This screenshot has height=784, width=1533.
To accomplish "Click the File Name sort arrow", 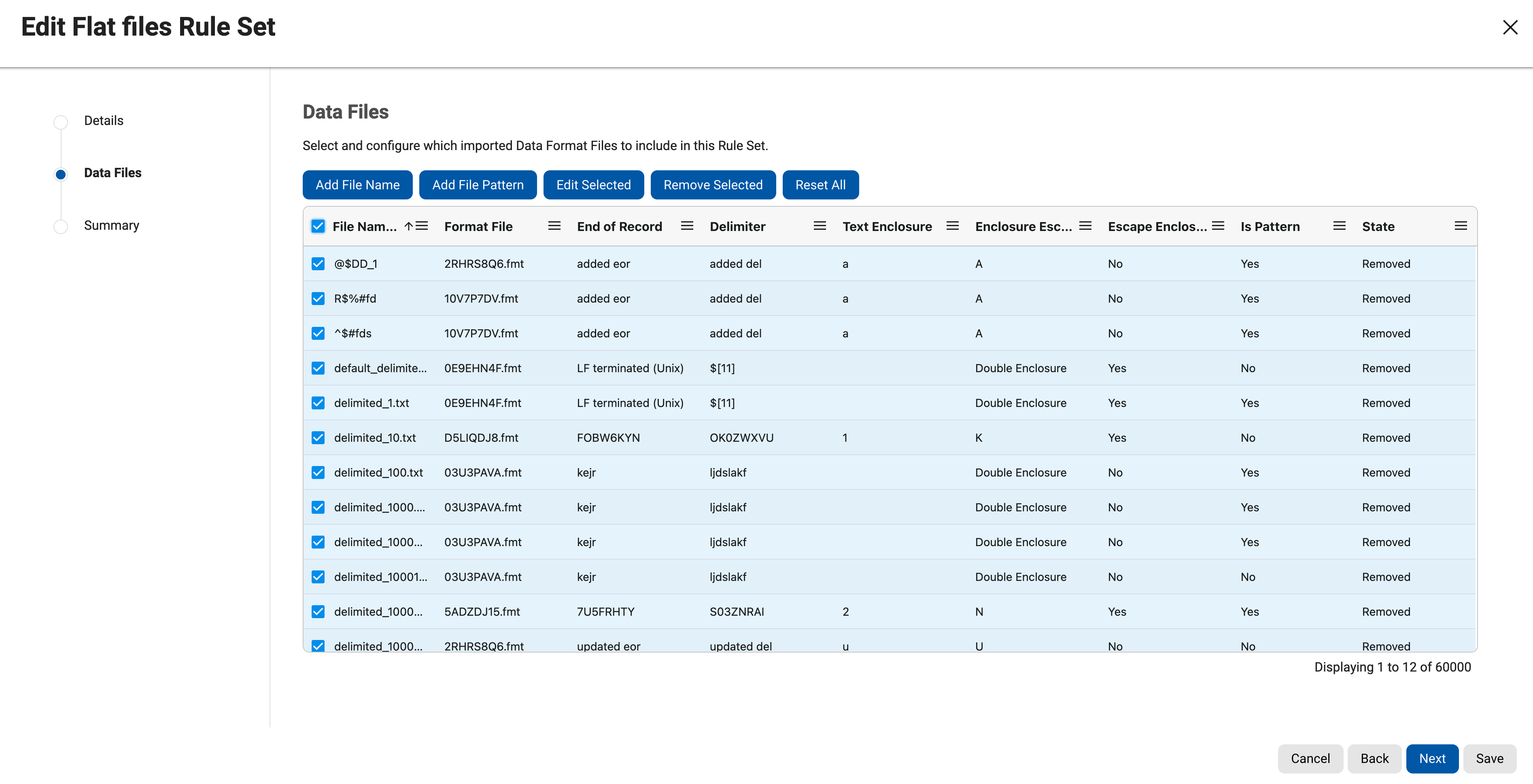I will tap(408, 226).
